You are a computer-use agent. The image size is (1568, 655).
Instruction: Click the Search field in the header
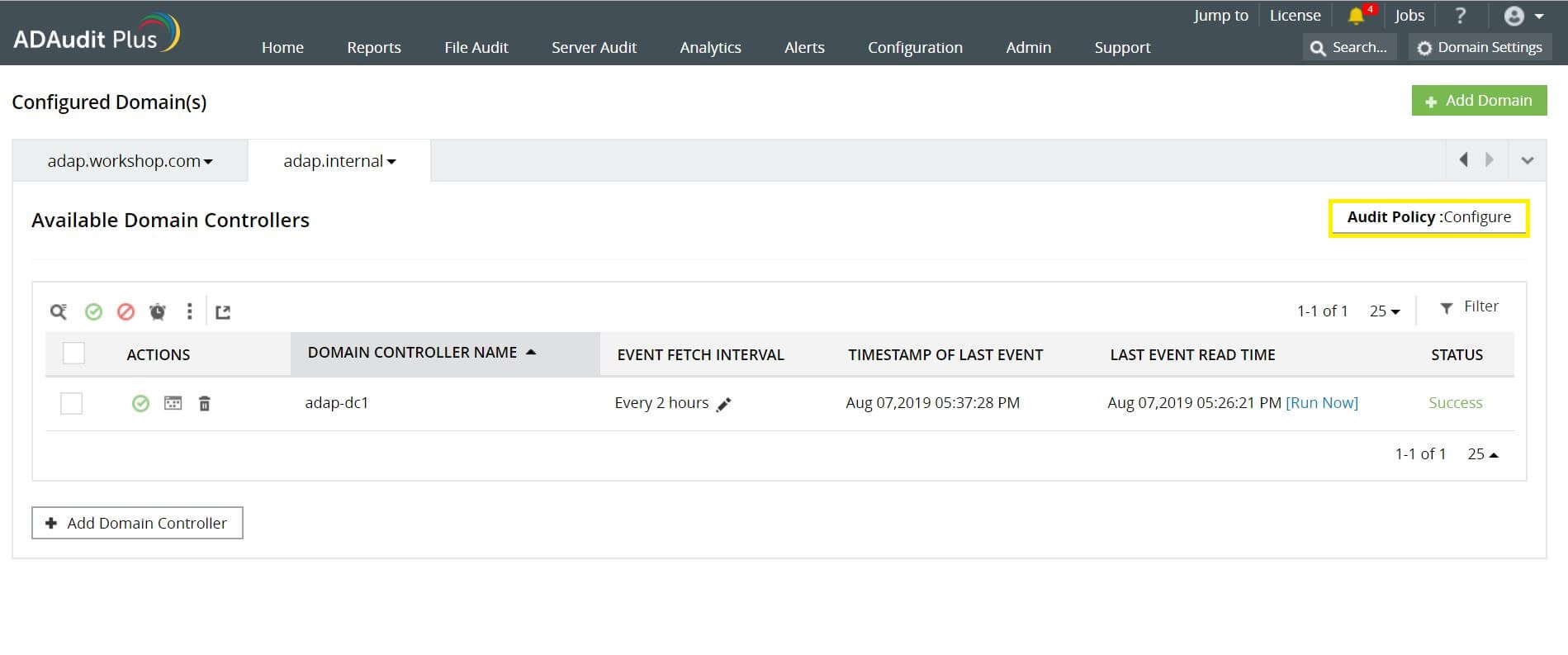coord(1350,48)
